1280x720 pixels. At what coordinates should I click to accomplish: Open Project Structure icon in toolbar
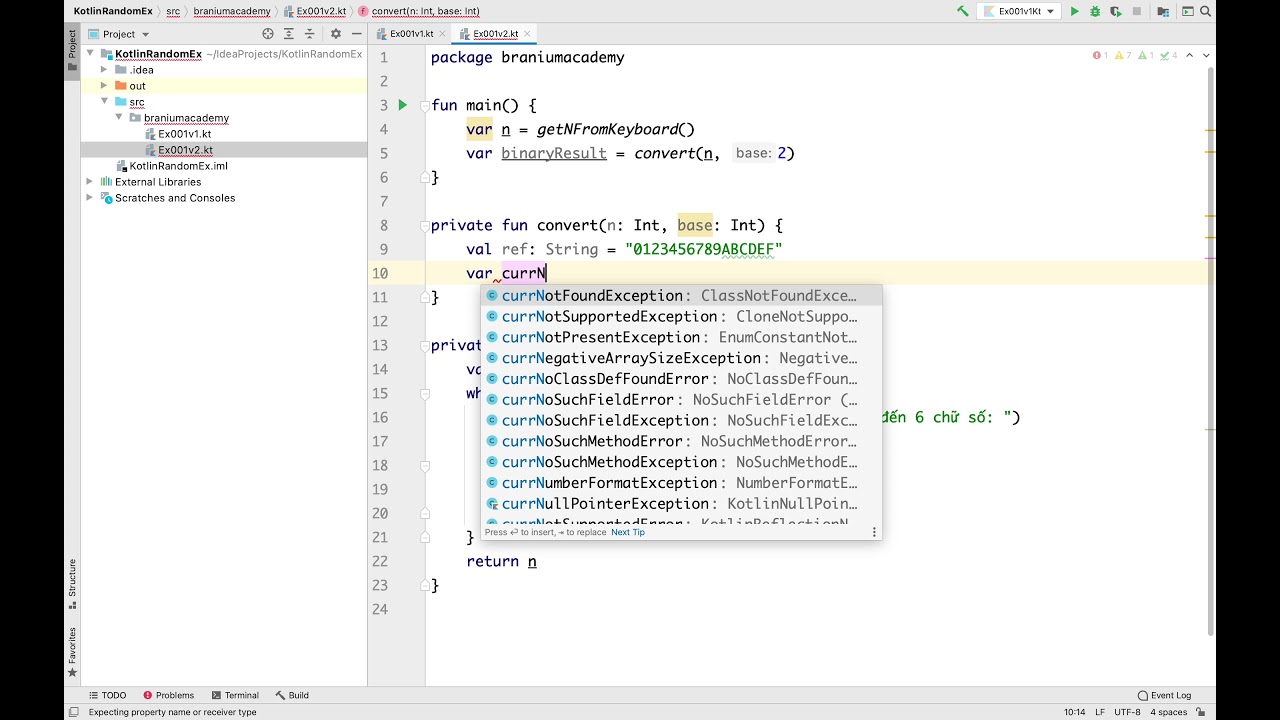[1163, 11]
